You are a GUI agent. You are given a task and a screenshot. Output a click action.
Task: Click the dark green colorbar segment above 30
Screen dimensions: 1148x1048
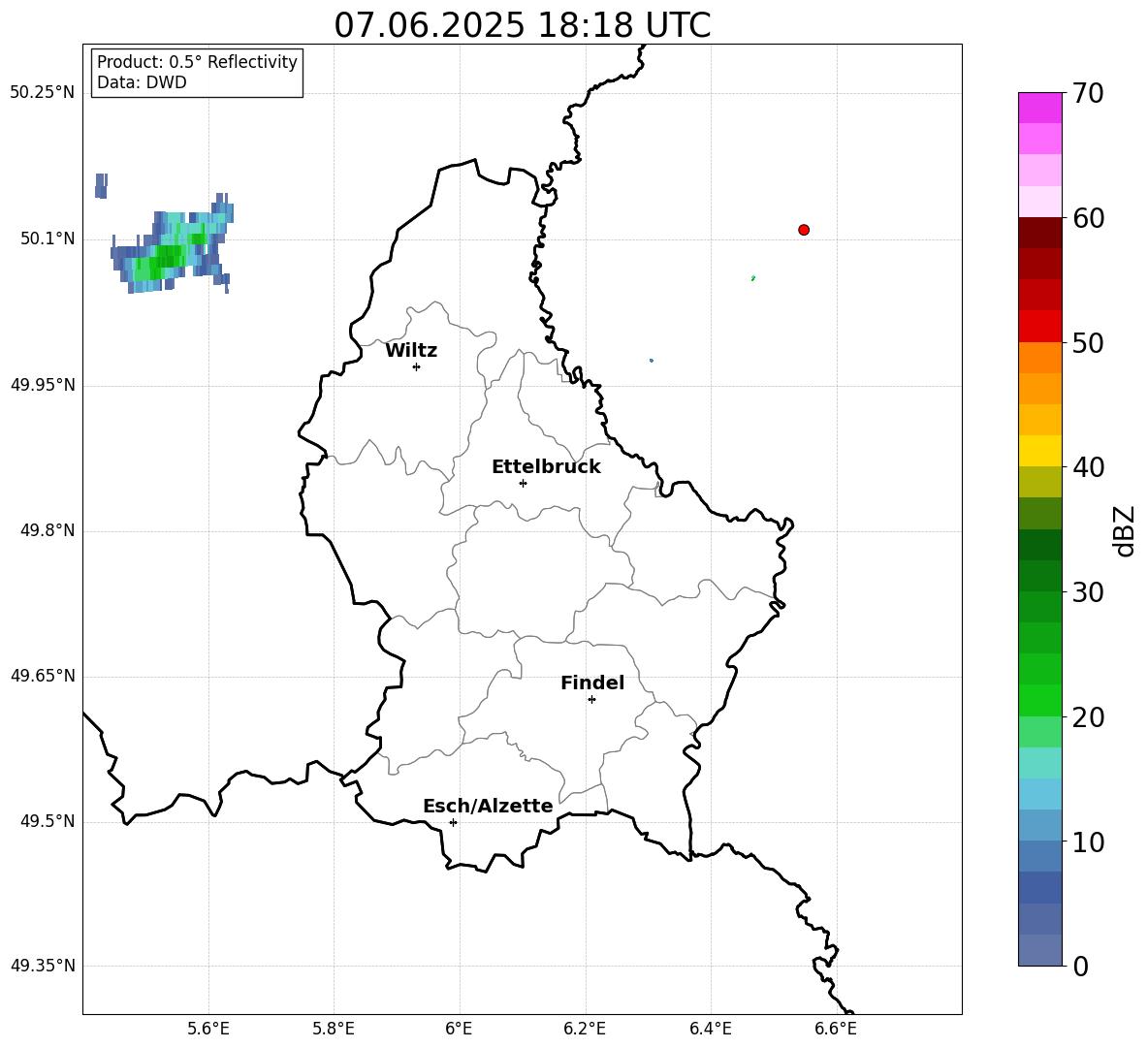coord(1039,576)
